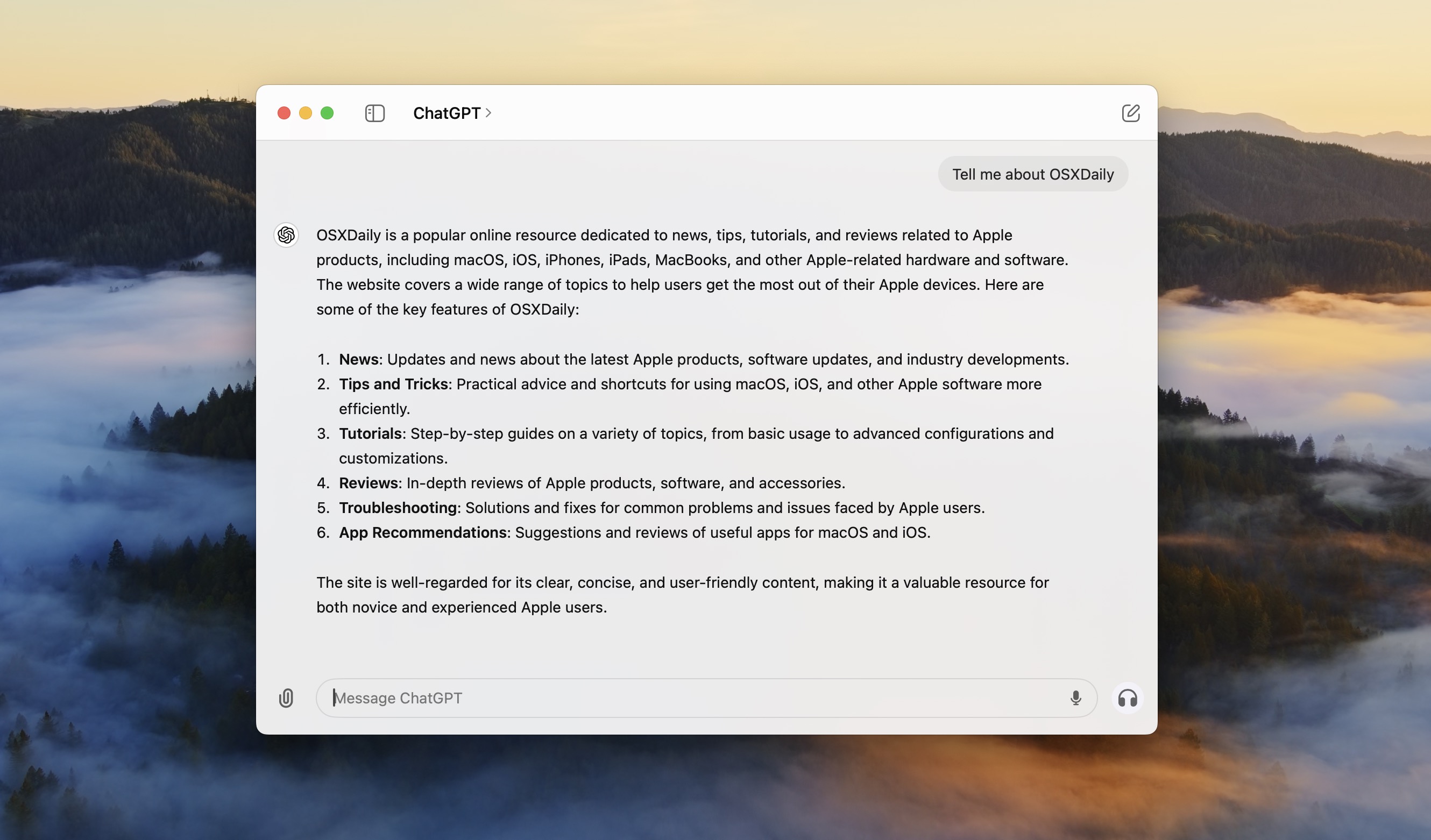Click the final paragraph of the response
Viewport: 1431px width, 840px height.
pyautogui.click(x=682, y=594)
